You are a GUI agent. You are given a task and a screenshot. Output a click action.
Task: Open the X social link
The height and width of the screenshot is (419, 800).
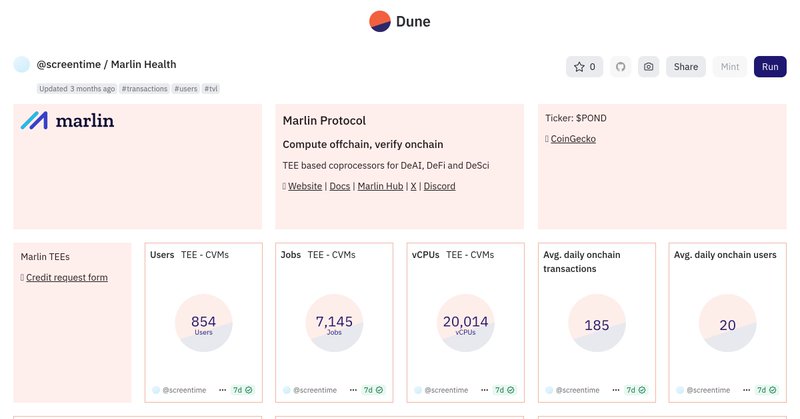point(413,186)
